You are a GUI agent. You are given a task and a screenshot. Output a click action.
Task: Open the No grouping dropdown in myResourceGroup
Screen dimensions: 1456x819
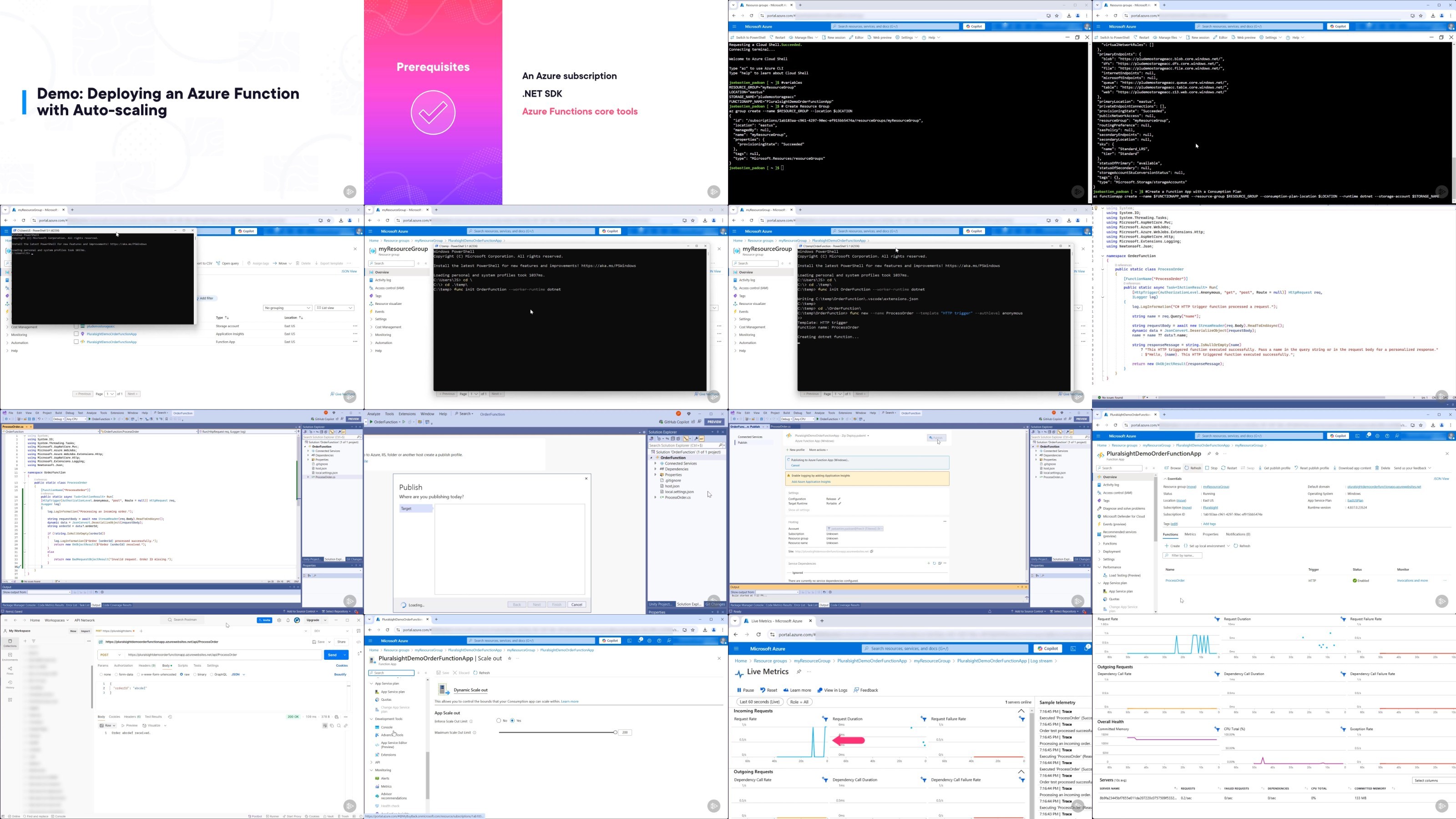coord(288,308)
